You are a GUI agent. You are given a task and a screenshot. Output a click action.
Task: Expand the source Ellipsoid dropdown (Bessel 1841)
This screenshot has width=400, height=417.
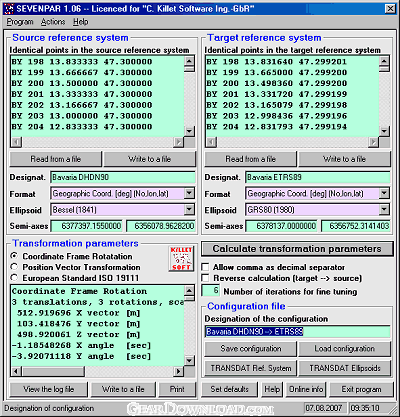(189, 209)
